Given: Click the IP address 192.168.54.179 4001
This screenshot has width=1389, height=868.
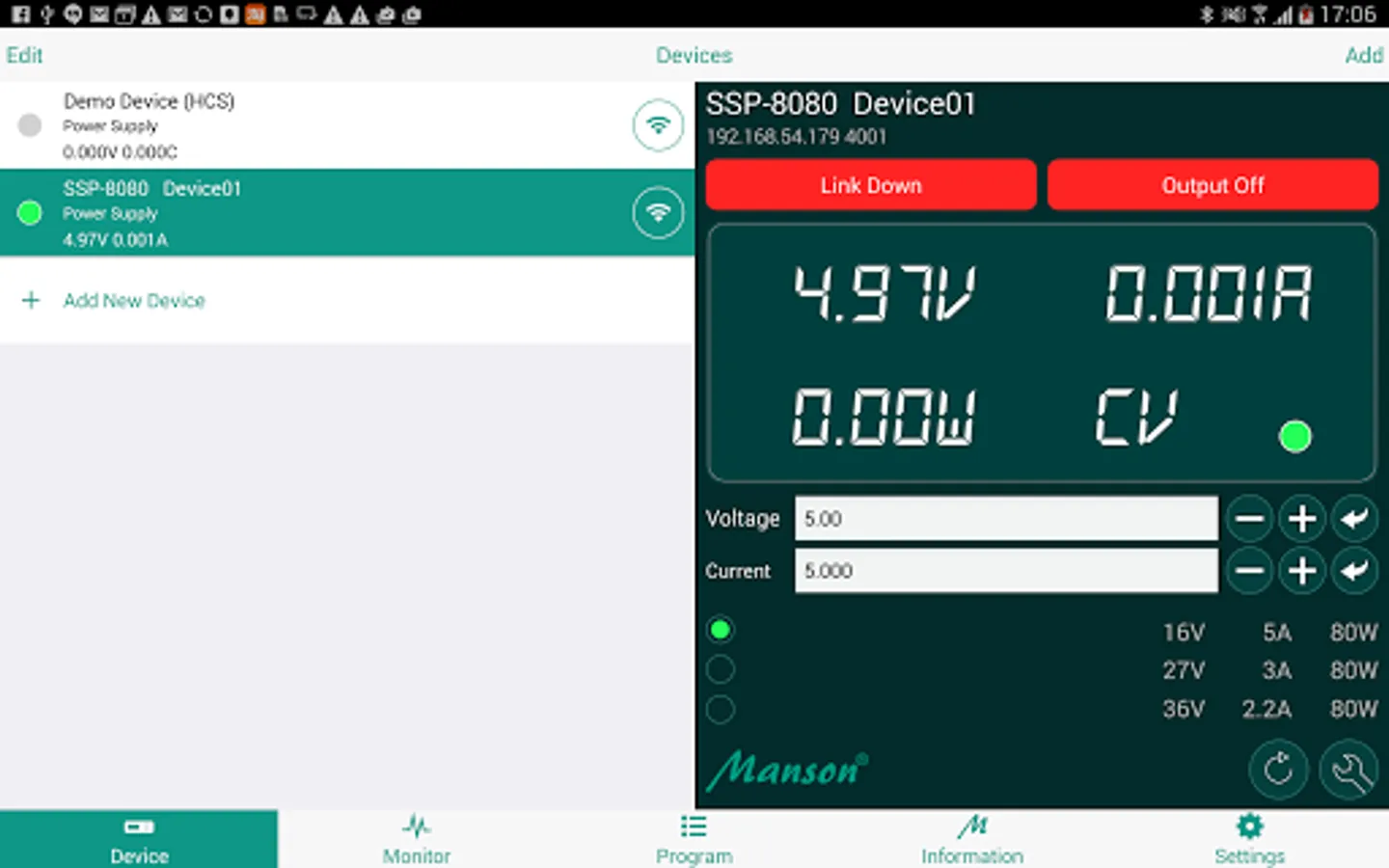Looking at the screenshot, I should tap(796, 136).
